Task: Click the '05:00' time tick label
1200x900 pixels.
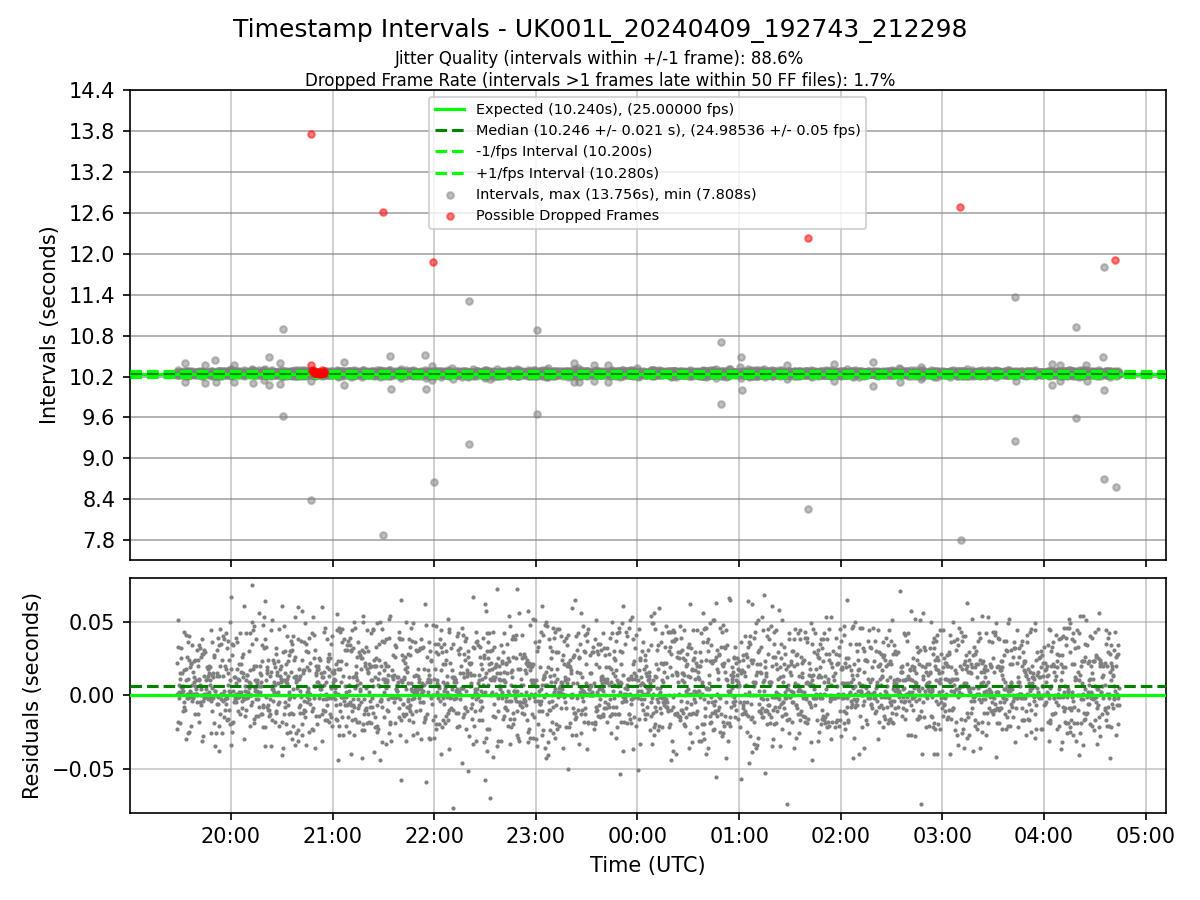Action: [1145, 834]
